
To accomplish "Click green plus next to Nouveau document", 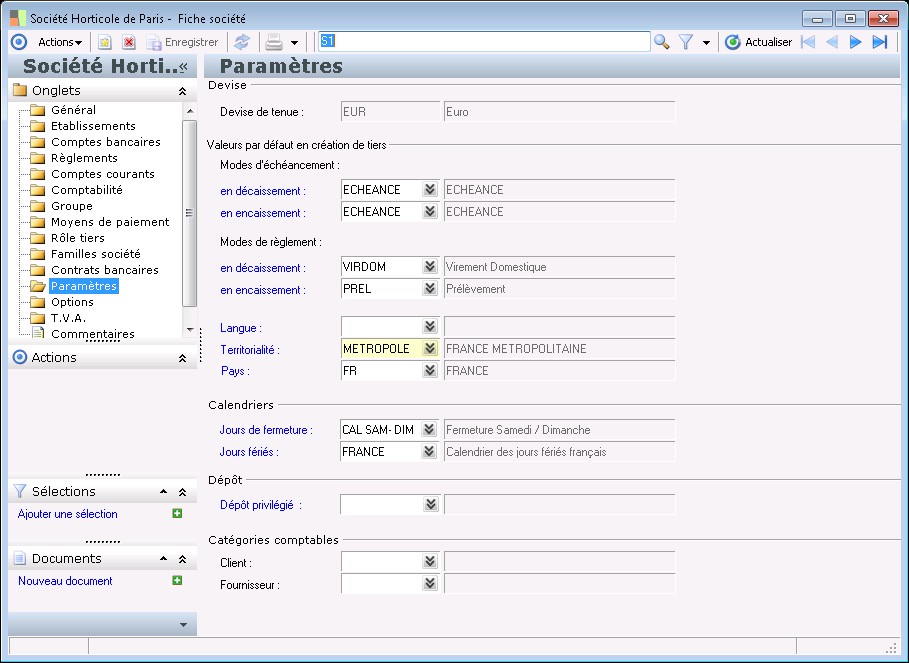I will pos(177,580).
